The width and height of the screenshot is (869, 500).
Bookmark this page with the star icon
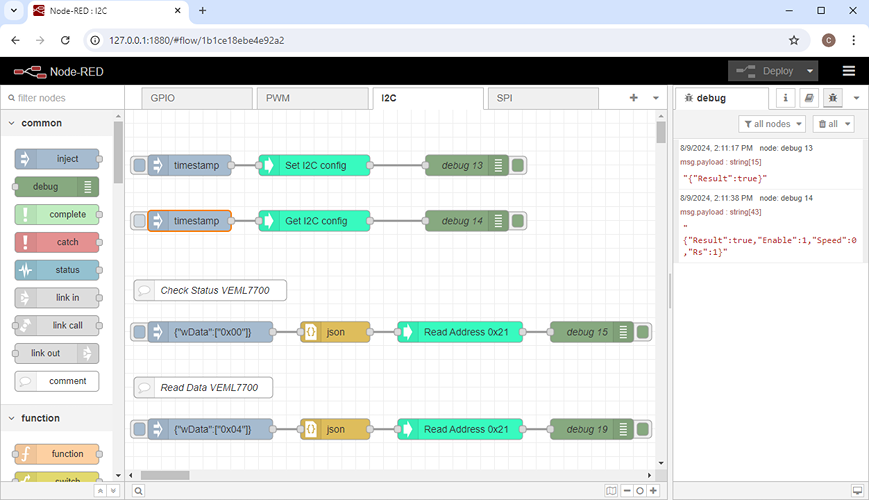pyautogui.click(x=794, y=40)
